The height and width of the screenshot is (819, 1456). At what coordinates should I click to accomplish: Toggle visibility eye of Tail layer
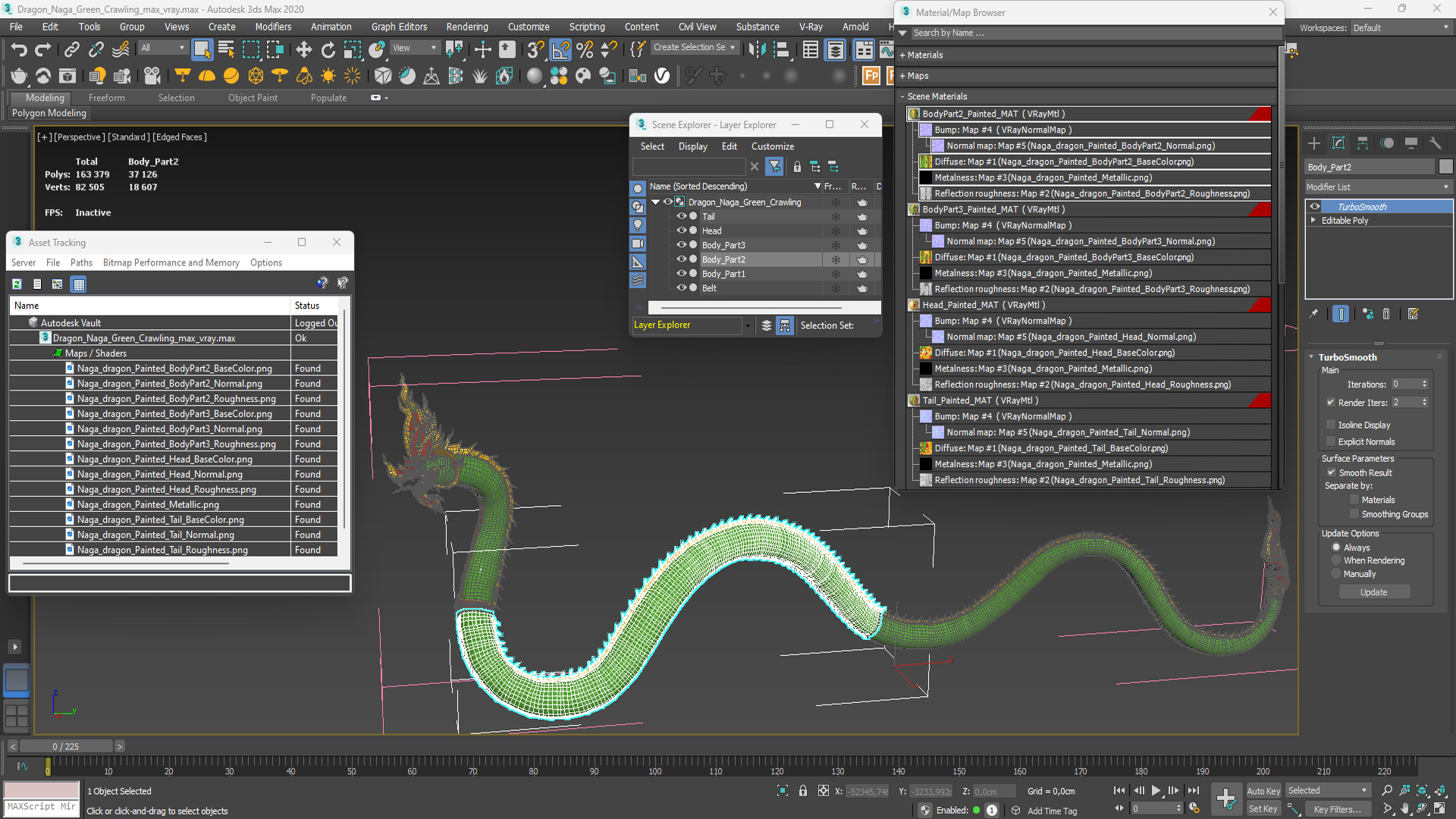pos(681,216)
